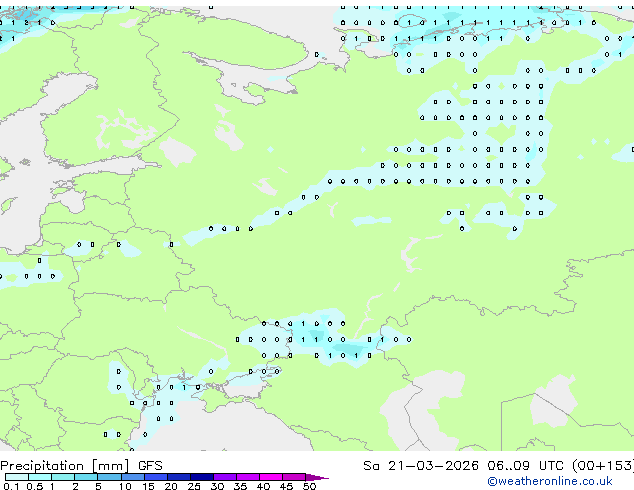Click the 'Precipitation [mm] GFS' title text
This screenshot has height=490, width=634.
pyautogui.click(x=81, y=466)
